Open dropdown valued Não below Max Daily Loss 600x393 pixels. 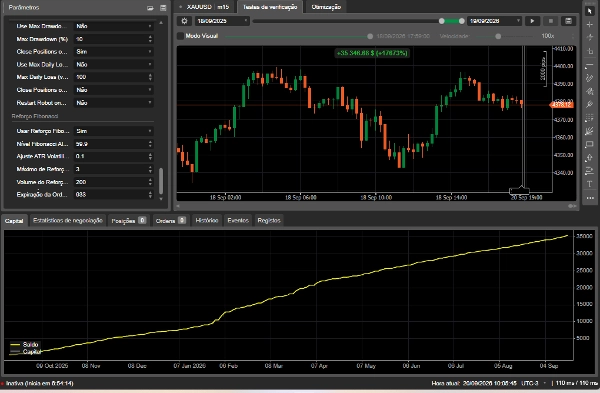click(x=114, y=90)
